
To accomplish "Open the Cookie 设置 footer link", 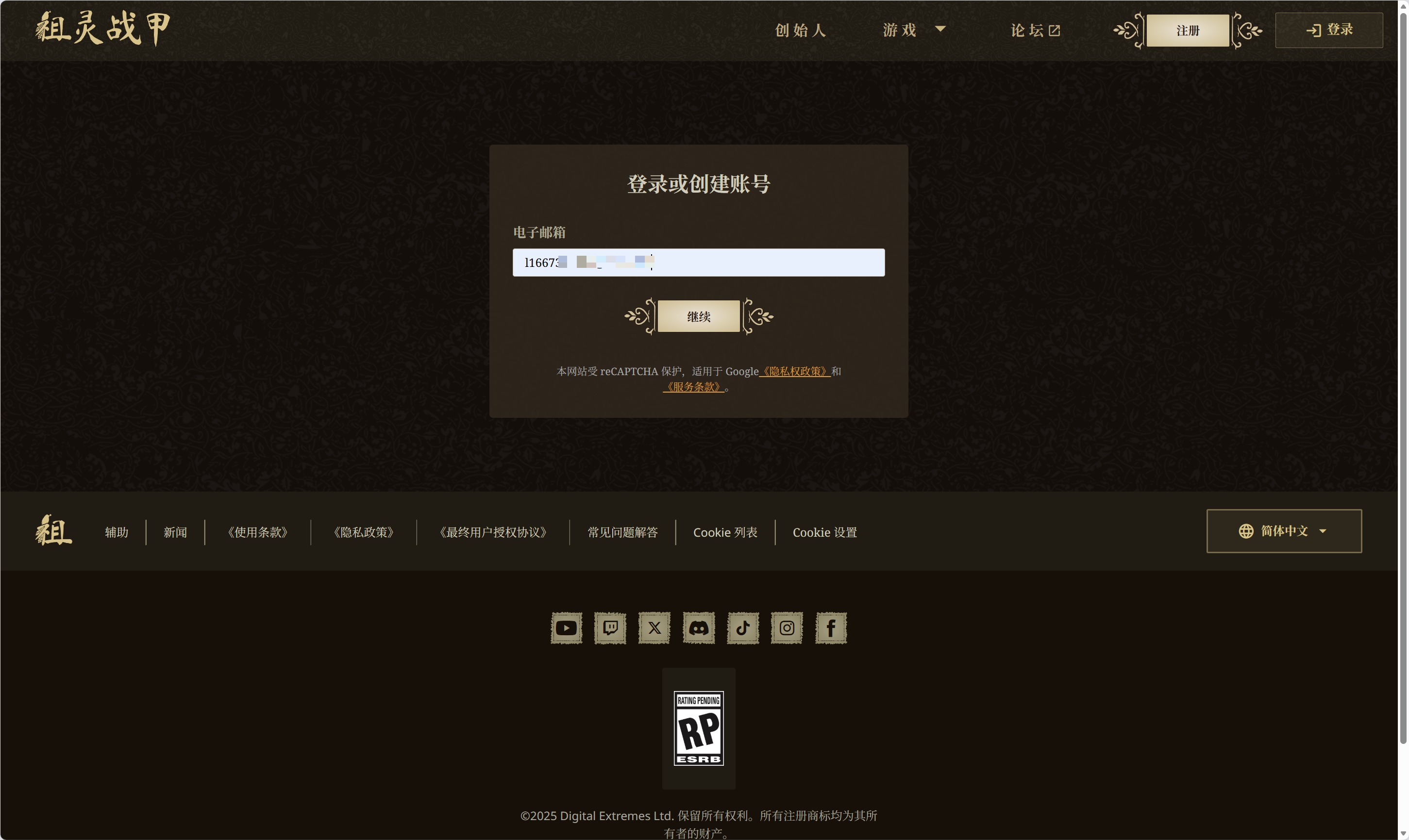I will [824, 532].
